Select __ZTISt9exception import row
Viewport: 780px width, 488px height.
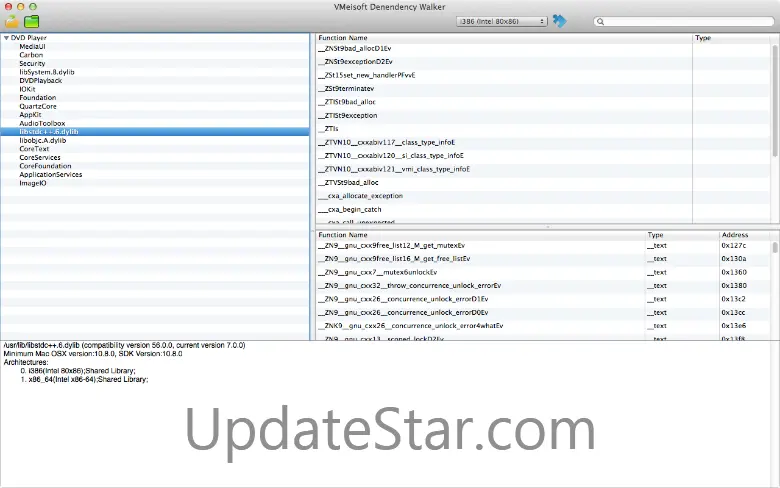coord(543,115)
